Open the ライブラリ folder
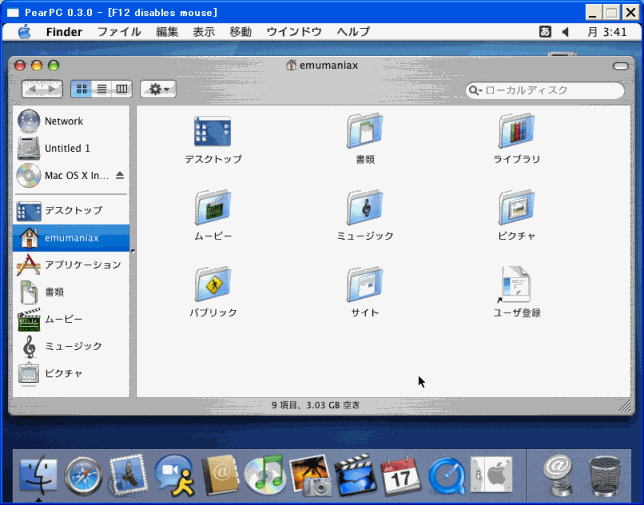 [516, 131]
